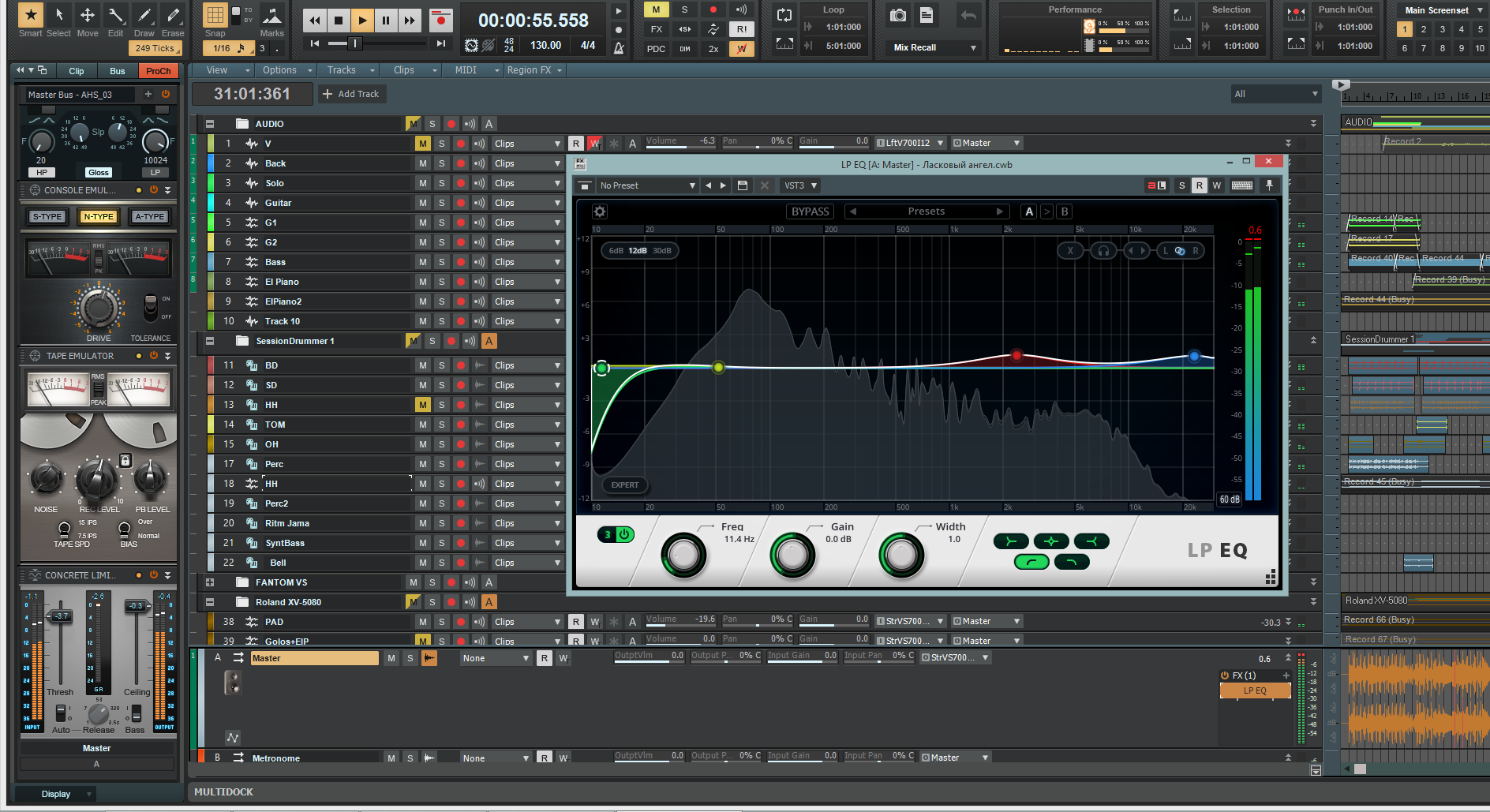Enable Tape Emulator power button

(154, 356)
